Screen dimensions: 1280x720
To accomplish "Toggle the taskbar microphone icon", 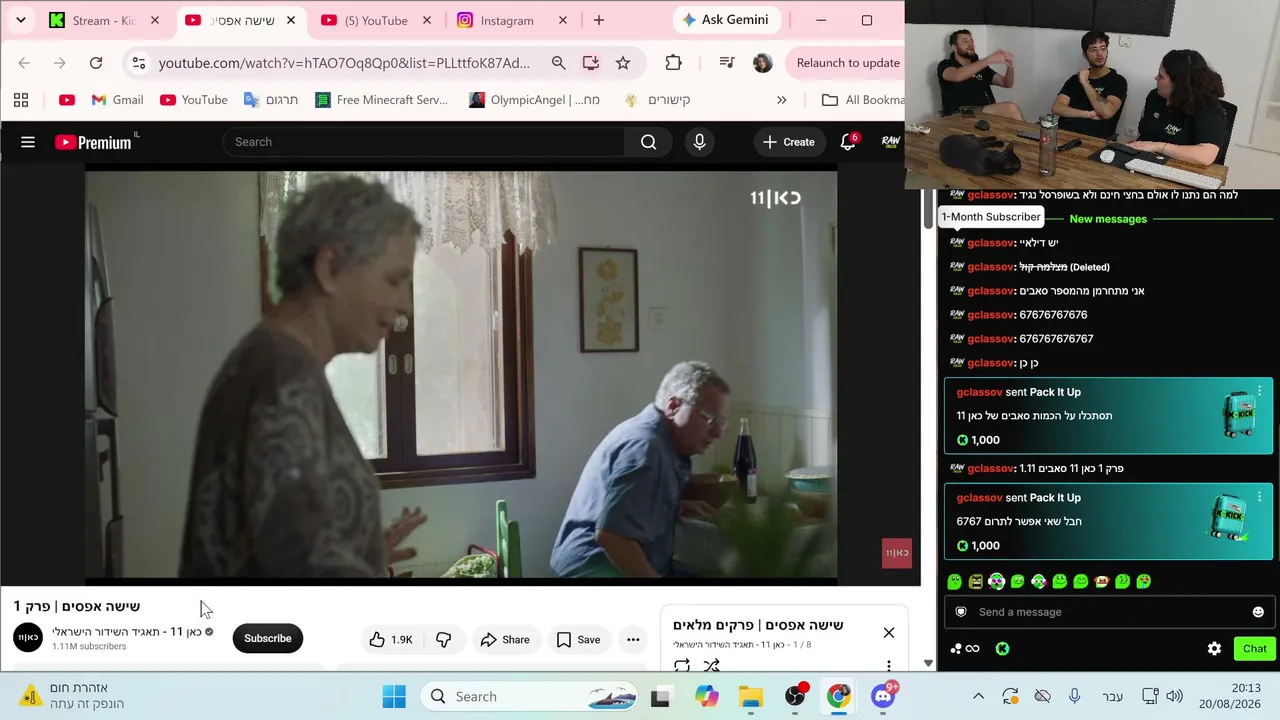I will coord(1074,696).
